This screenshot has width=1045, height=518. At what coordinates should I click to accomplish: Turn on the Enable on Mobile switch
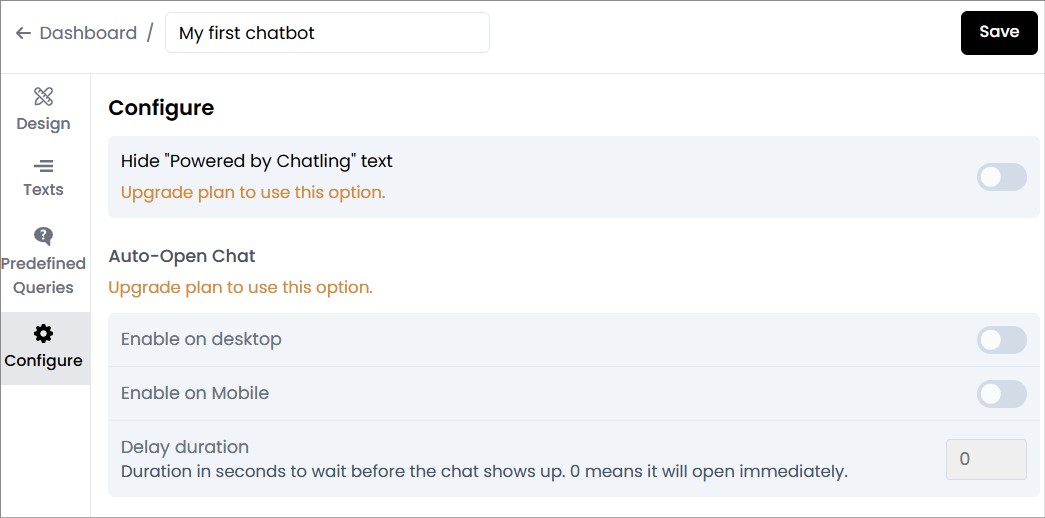coord(1001,394)
